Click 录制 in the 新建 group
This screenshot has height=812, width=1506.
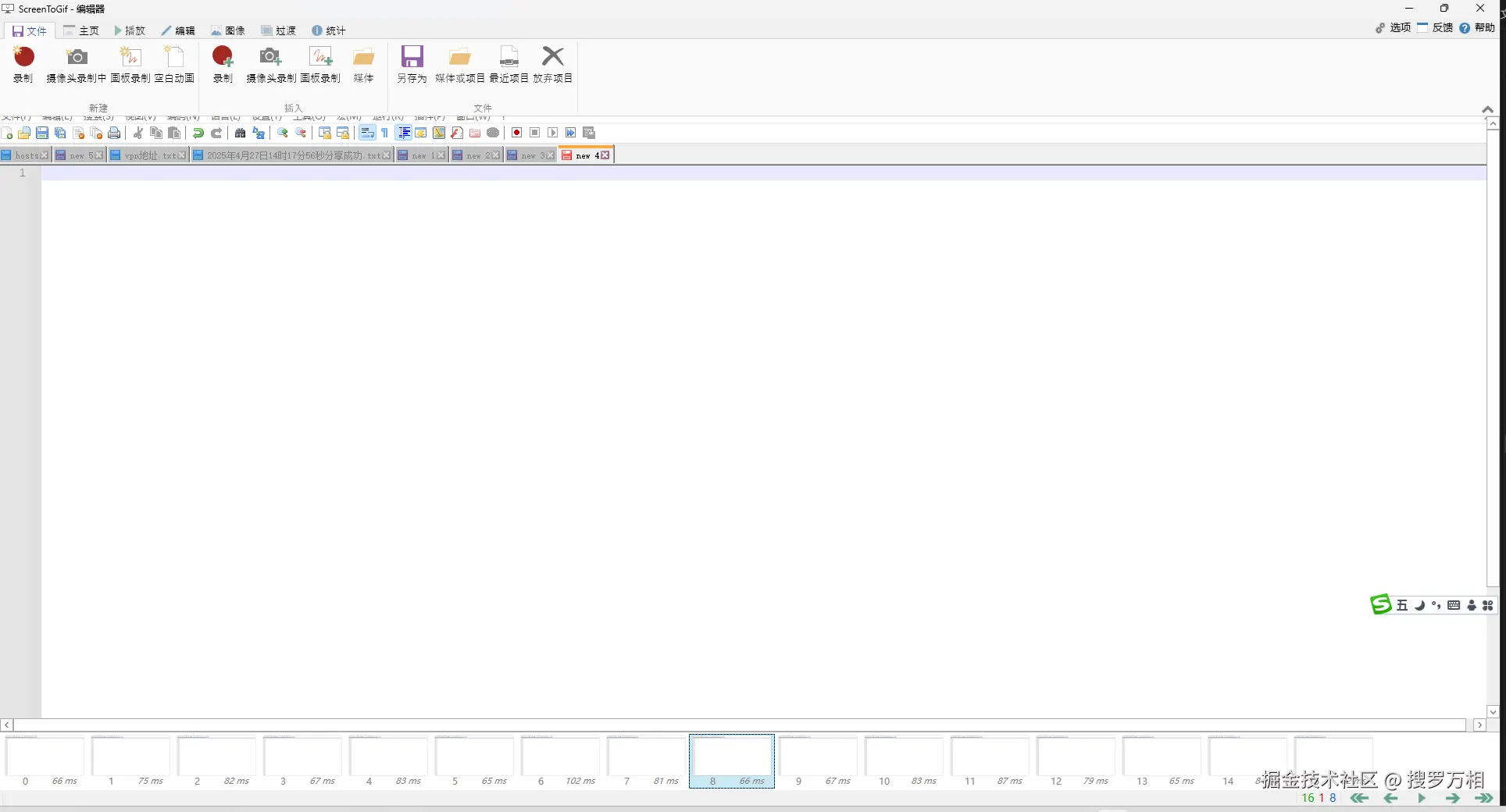click(x=23, y=64)
